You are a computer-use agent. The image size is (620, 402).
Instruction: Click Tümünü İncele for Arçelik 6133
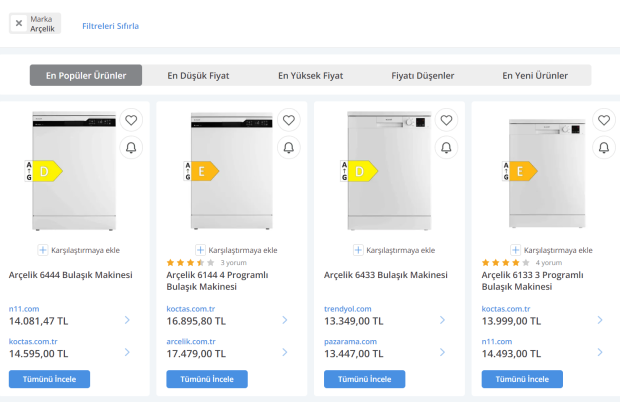coord(522,379)
